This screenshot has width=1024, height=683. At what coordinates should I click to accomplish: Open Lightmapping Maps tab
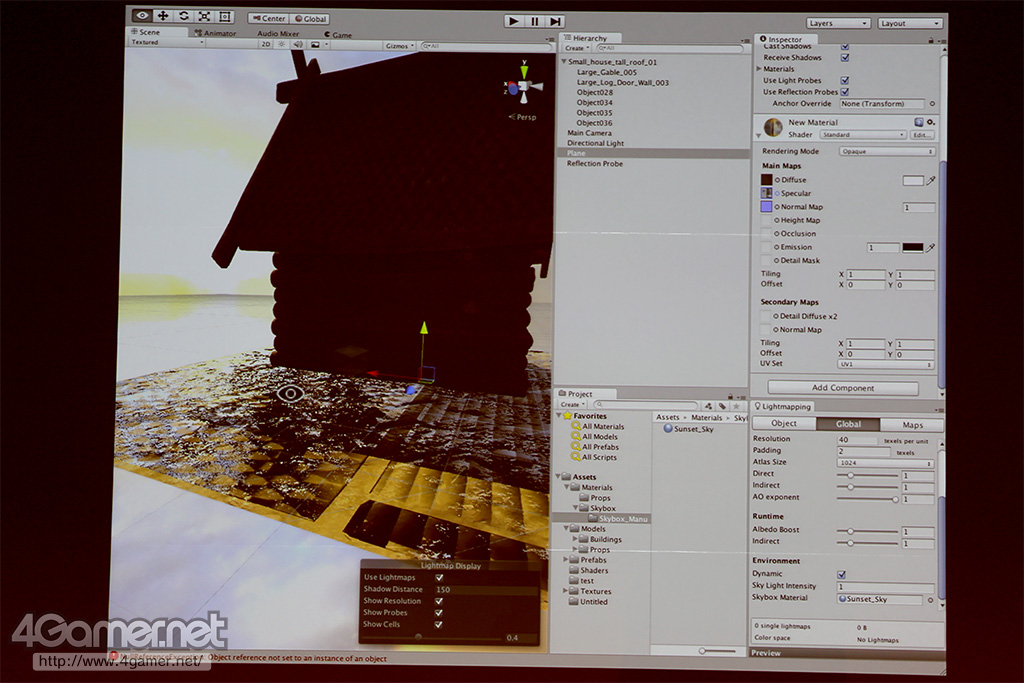(x=912, y=425)
